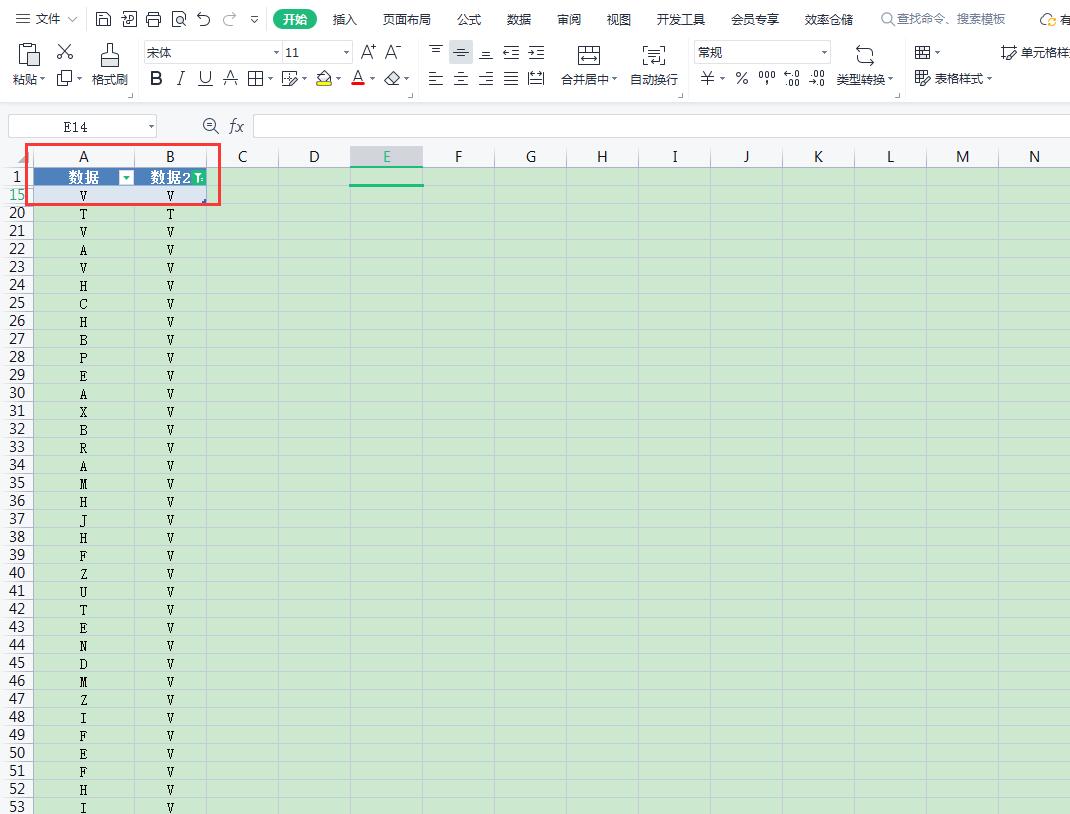
Task: Switch to the Formulas (公式) tab
Action: [469, 19]
